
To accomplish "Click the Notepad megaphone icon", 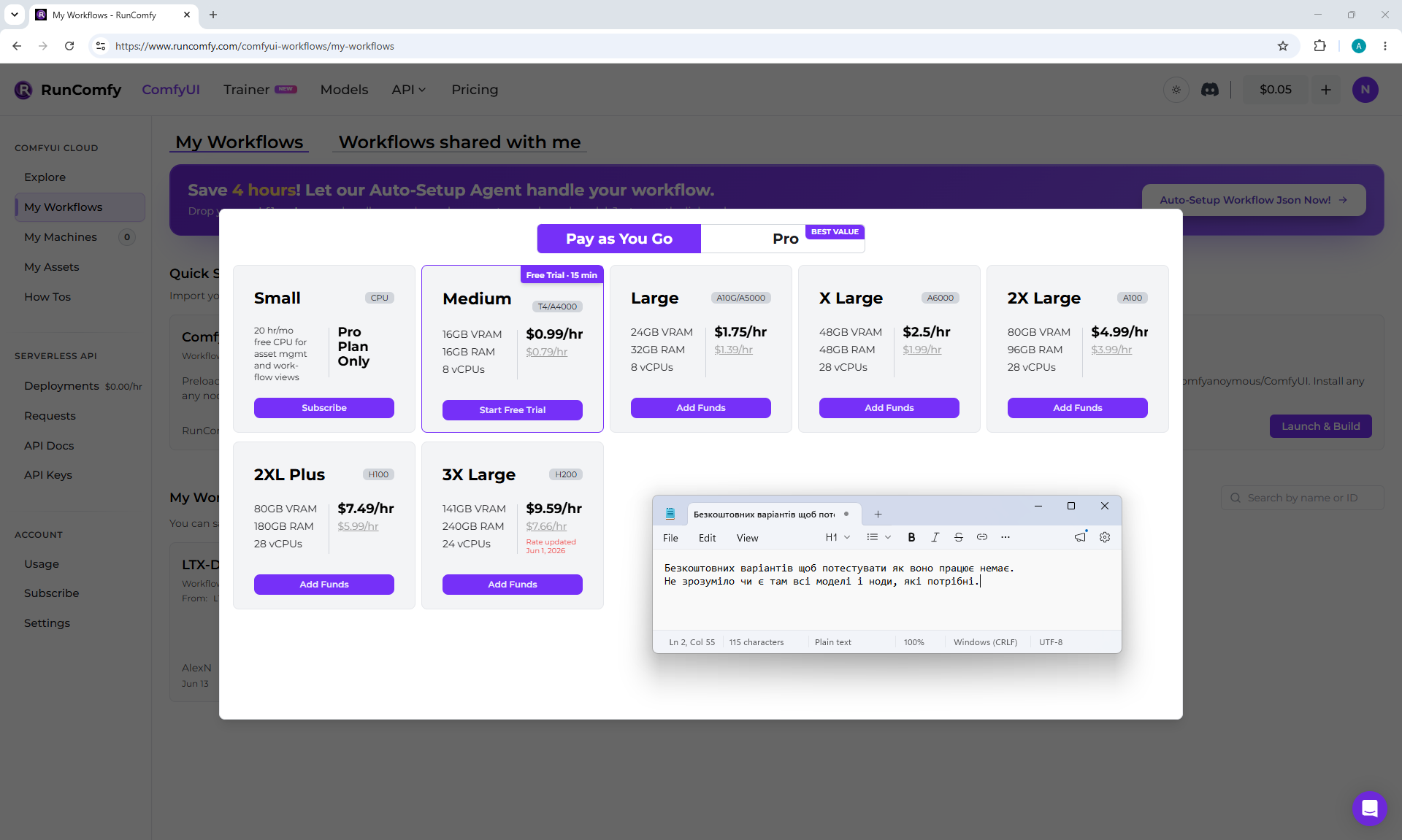I will click(1080, 537).
